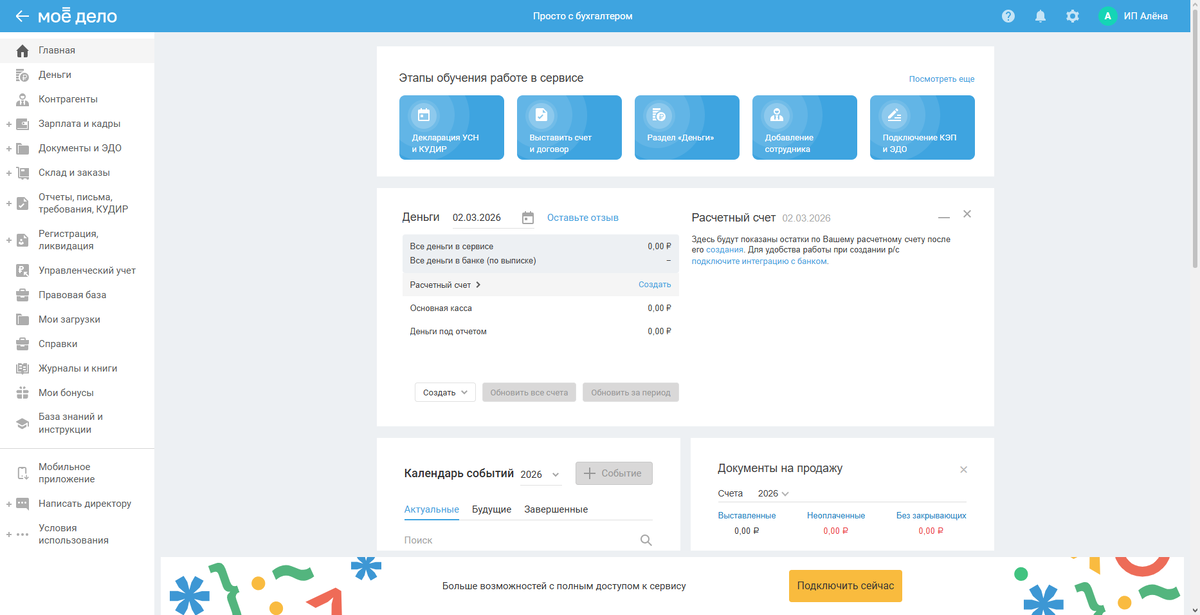The image size is (1200, 615).
Task: Open Деньги section in sidebar
Action: click(x=55, y=74)
